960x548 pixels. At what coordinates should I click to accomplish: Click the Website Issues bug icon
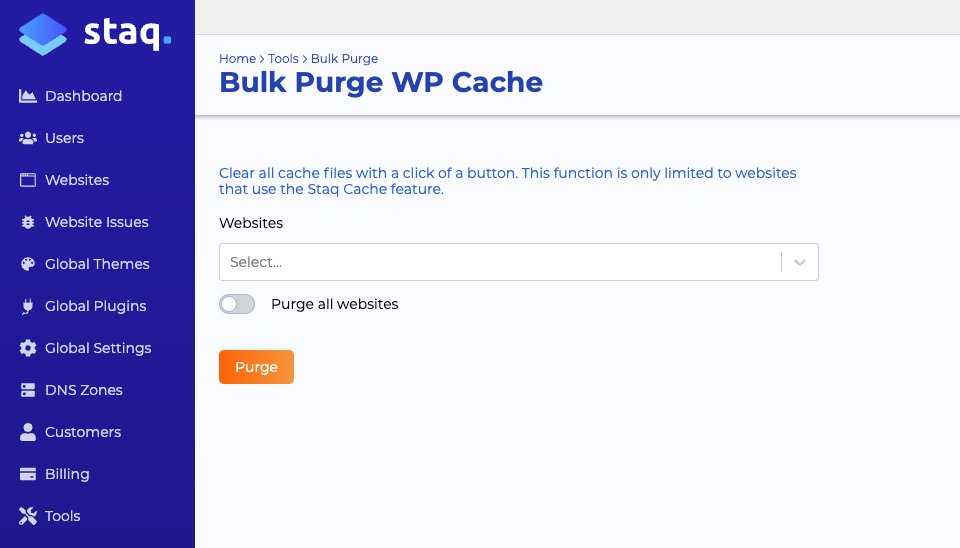[28, 222]
